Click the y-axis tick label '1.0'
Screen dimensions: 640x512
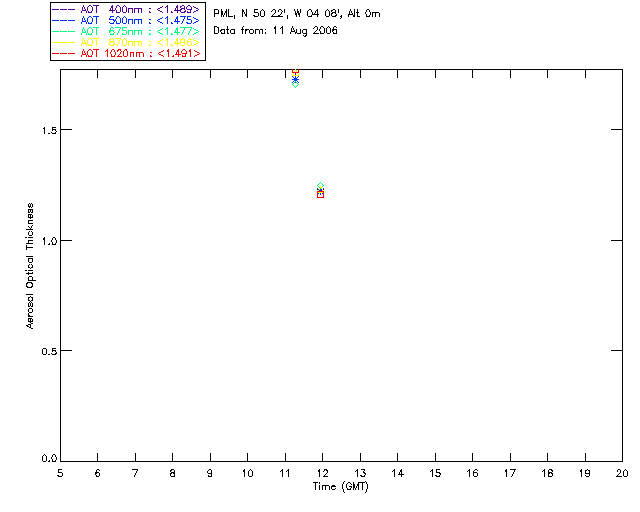click(x=49, y=241)
